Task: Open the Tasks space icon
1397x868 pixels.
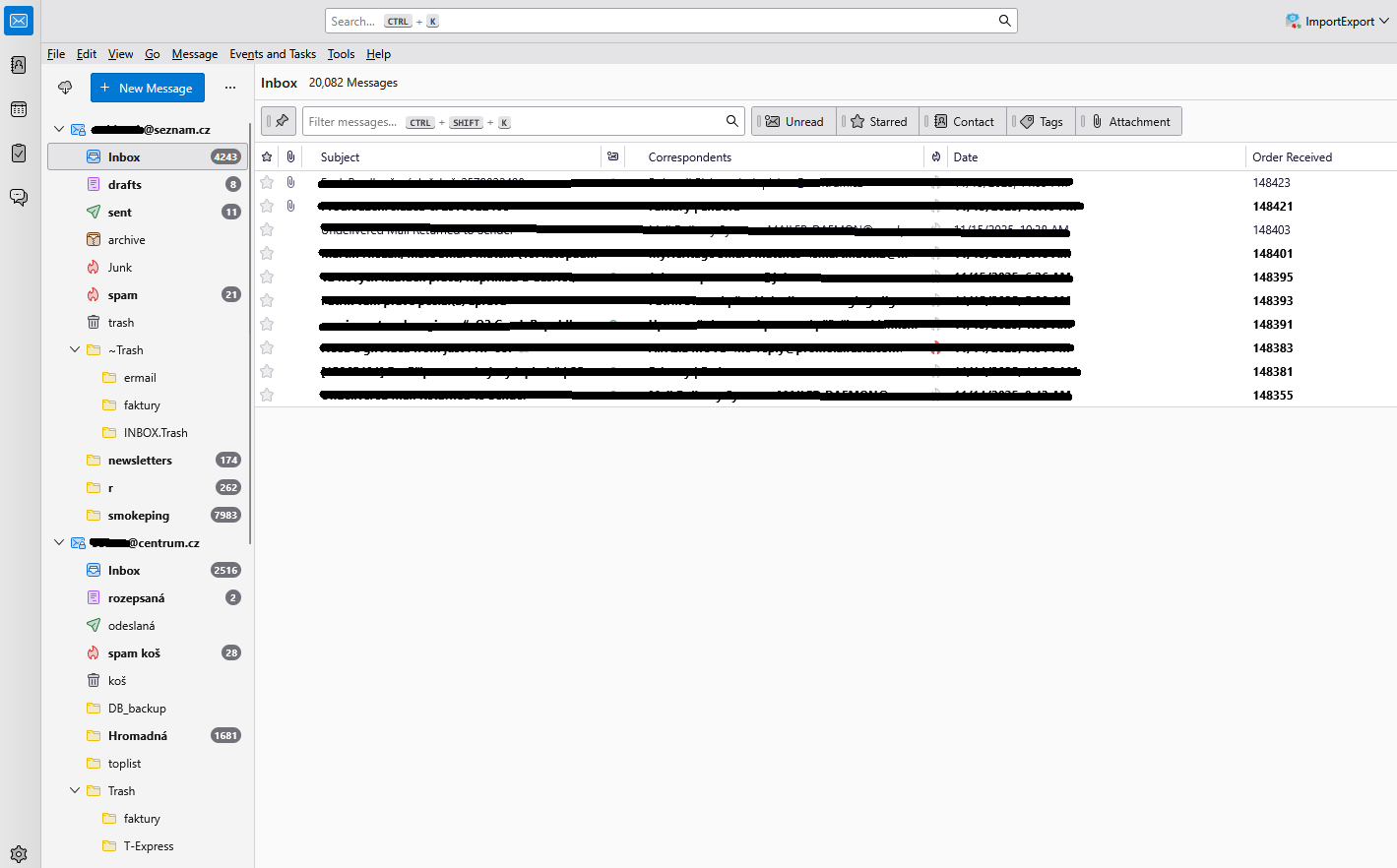Action: pos(19,153)
